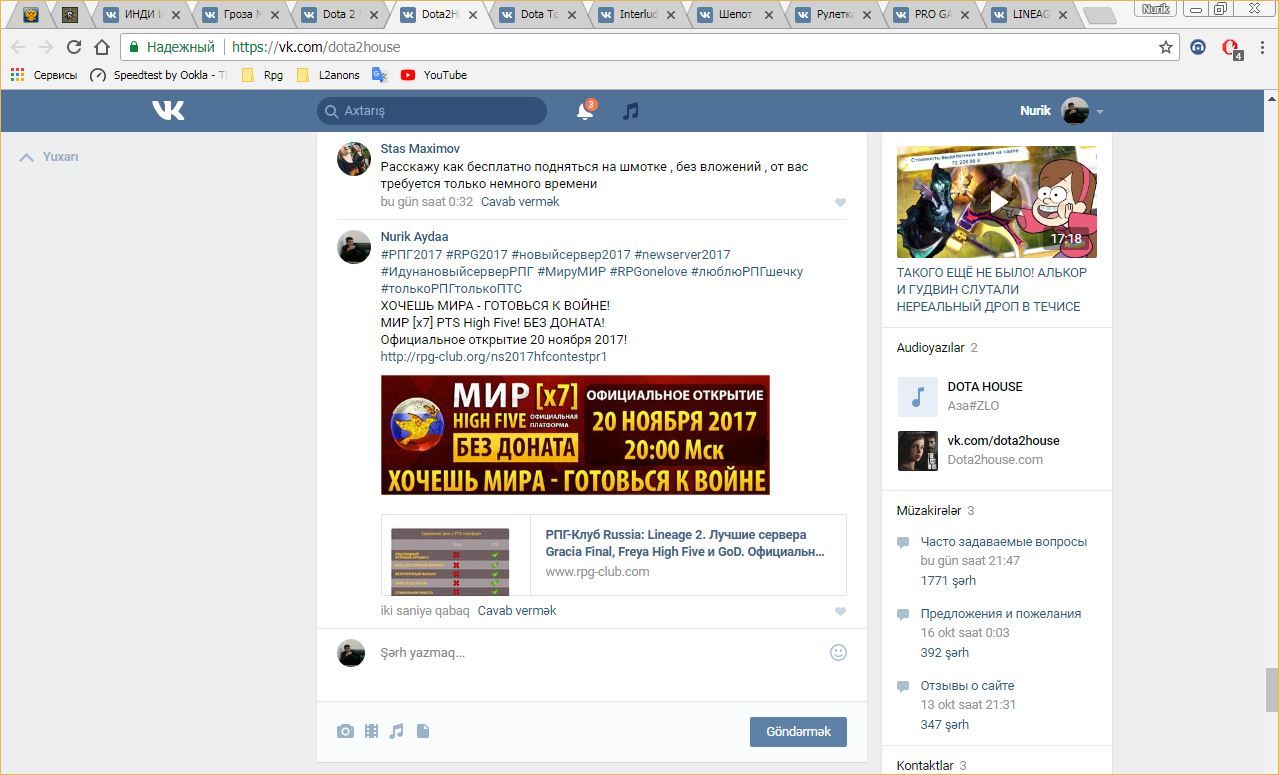Open the РПГ-Клуб Russia link preview
Image resolution: width=1279 pixels, height=775 pixels.
tap(613, 555)
